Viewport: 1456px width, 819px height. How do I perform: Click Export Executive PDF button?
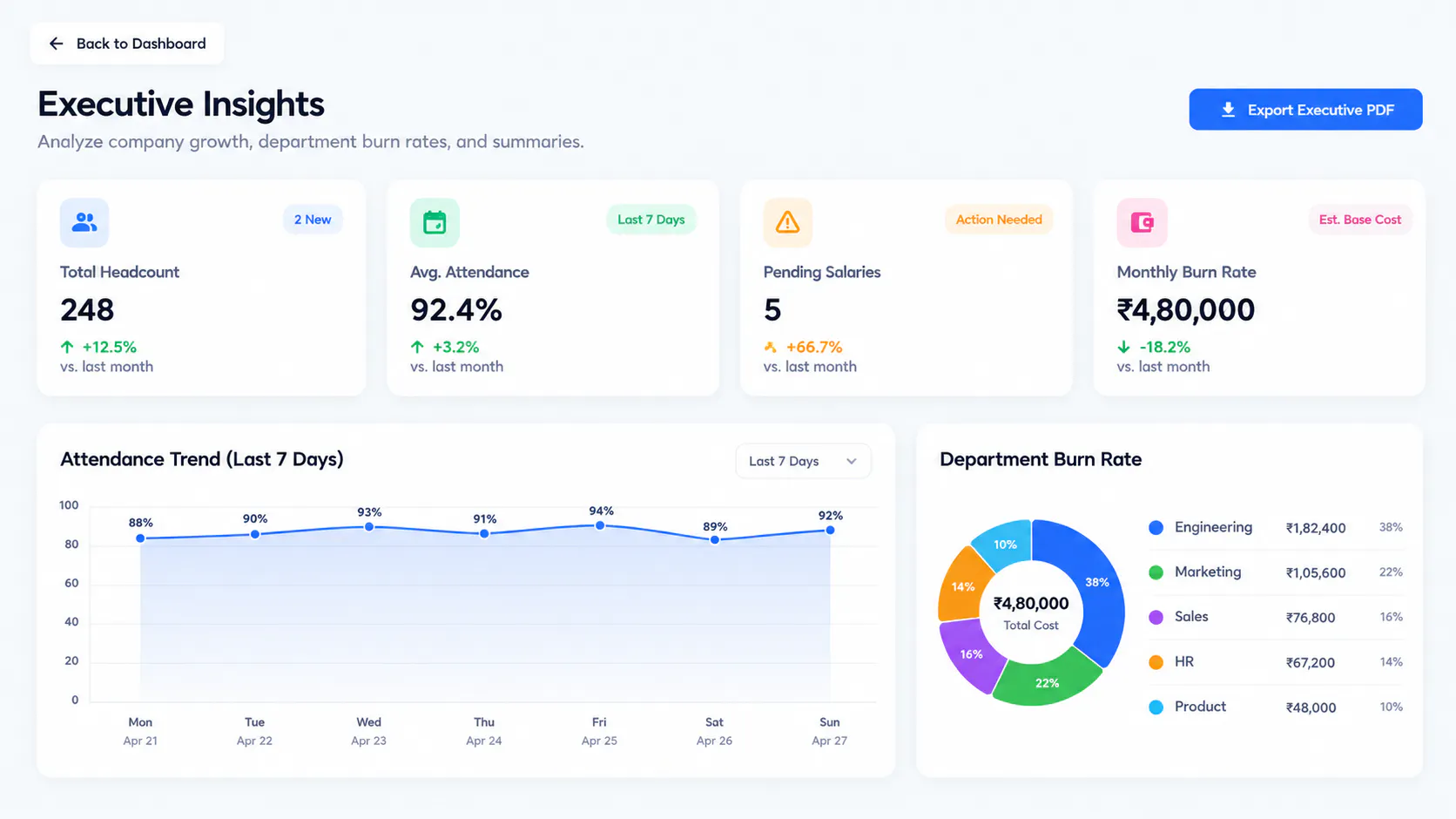[1305, 110]
